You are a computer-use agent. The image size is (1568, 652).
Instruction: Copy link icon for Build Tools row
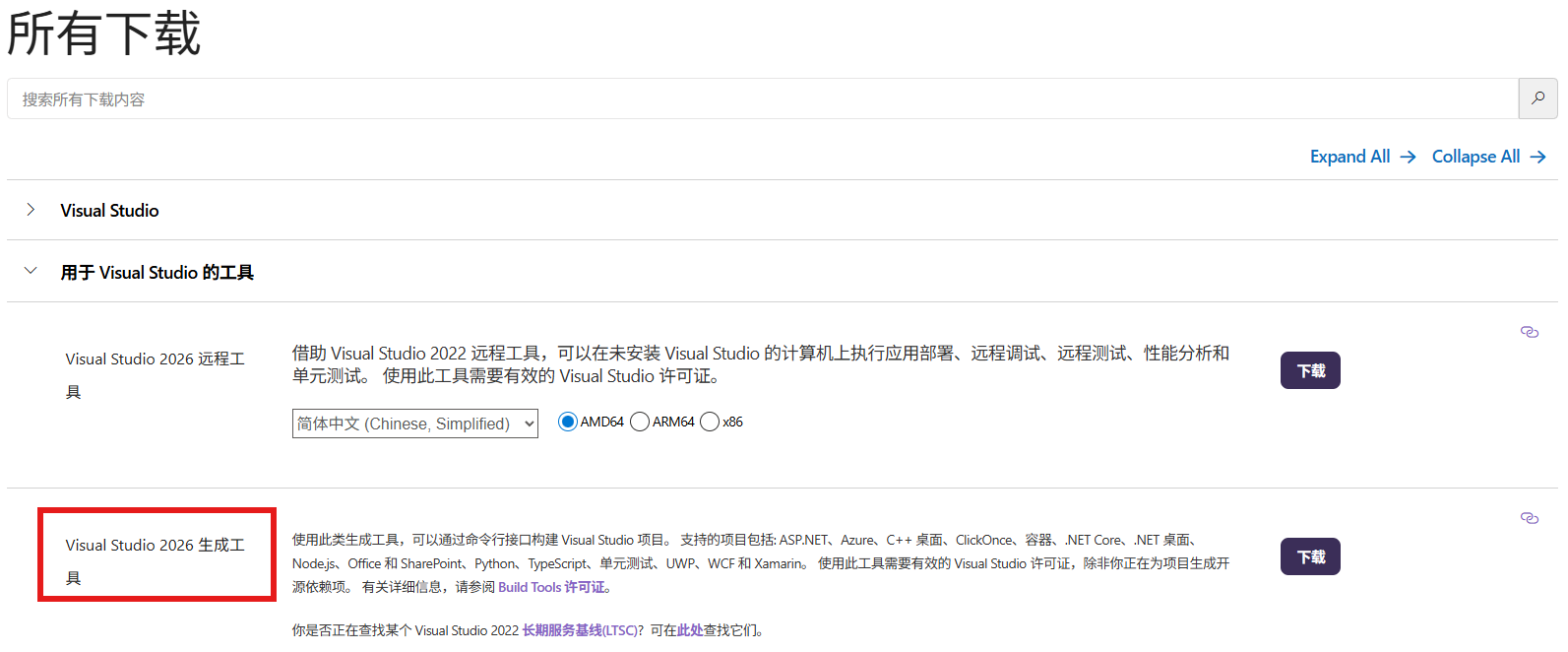[1529, 518]
